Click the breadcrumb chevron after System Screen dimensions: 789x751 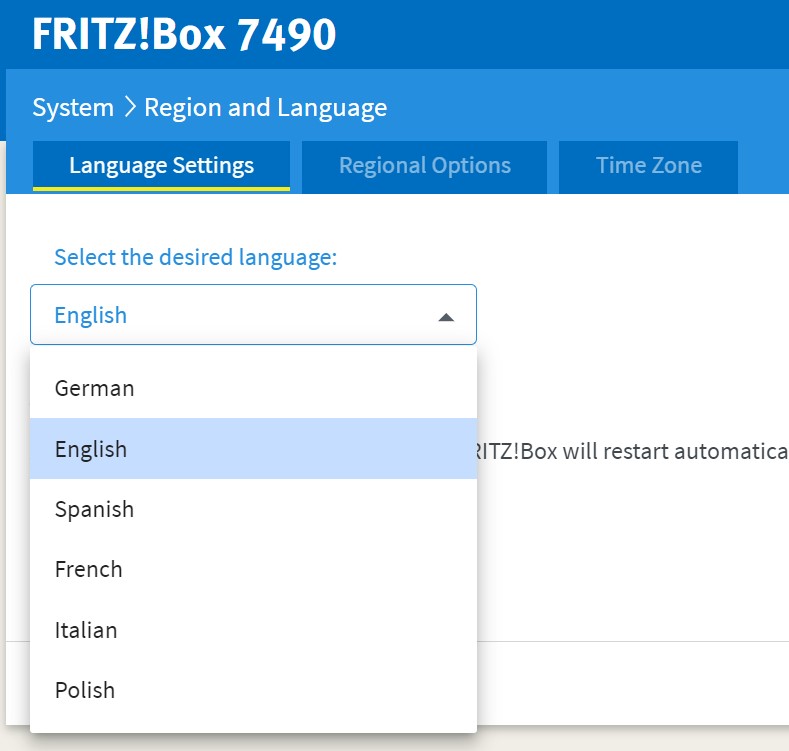click(129, 108)
